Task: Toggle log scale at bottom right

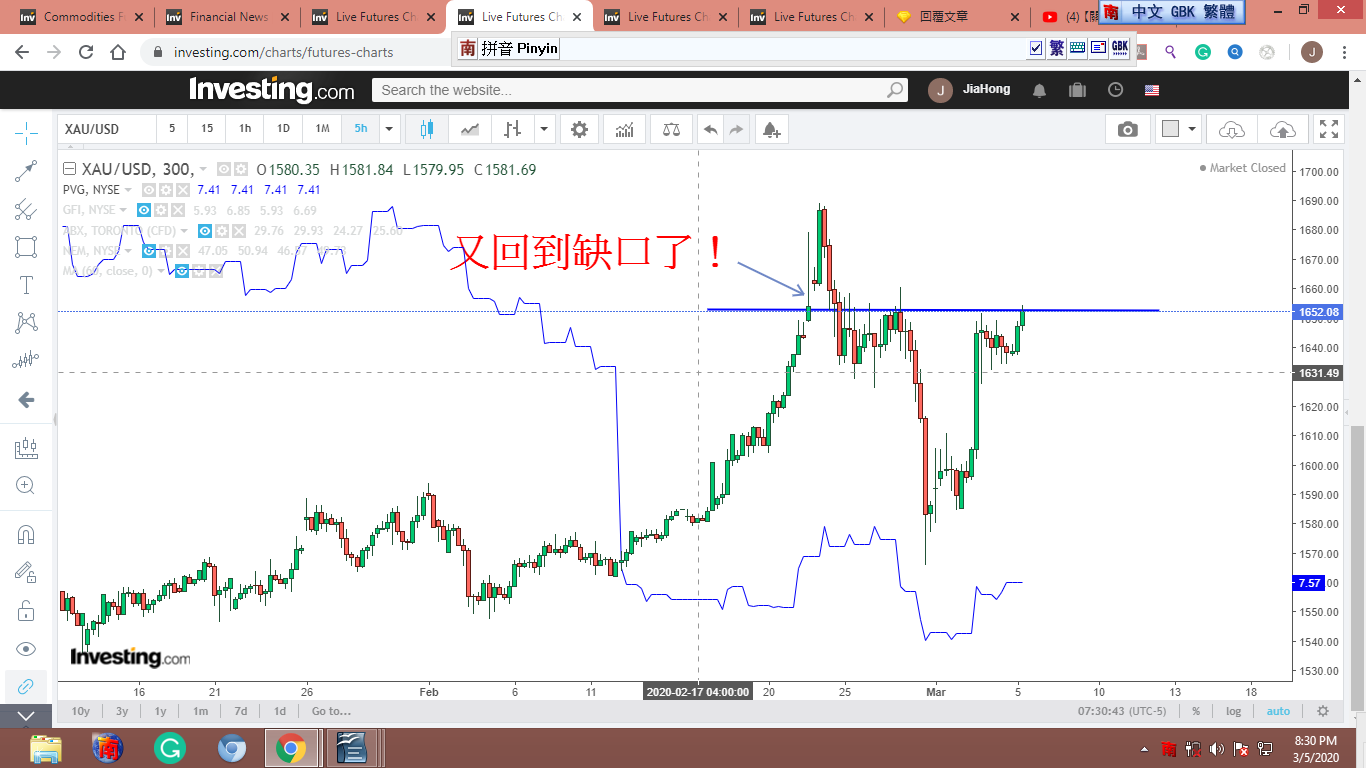Action: (1233, 711)
